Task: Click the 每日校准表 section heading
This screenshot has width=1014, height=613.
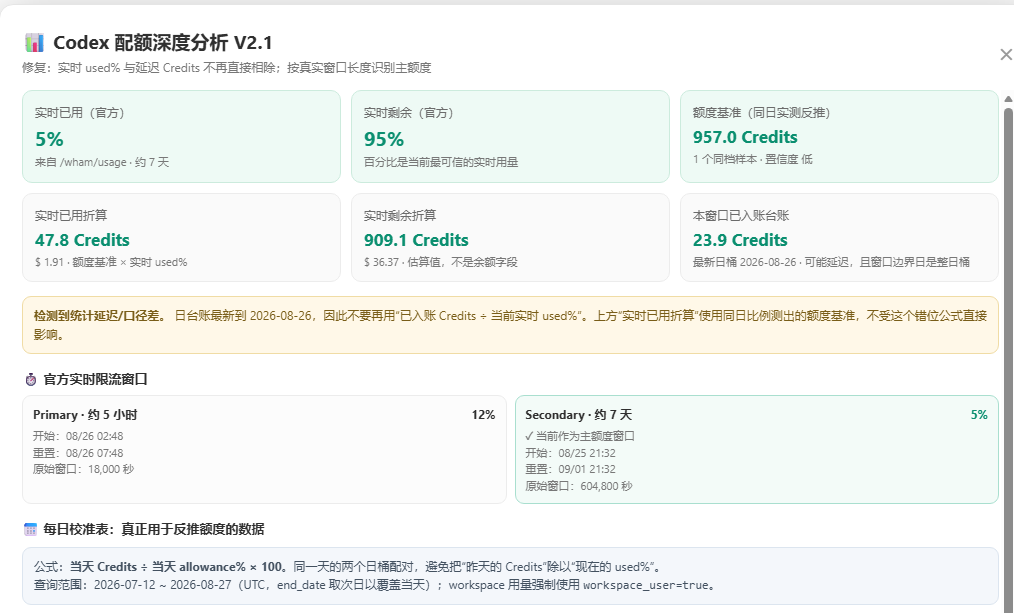Action: 154,530
